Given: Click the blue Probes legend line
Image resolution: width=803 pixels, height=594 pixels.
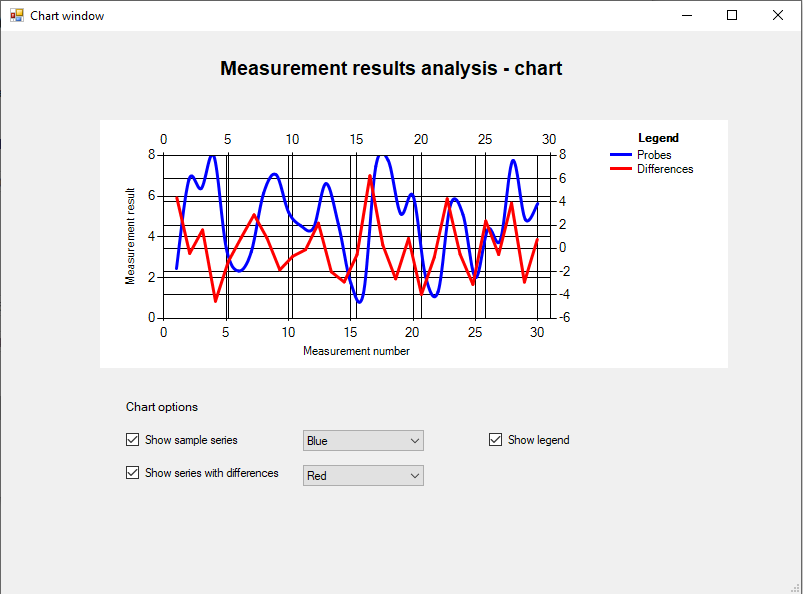Looking at the screenshot, I should [x=621, y=155].
